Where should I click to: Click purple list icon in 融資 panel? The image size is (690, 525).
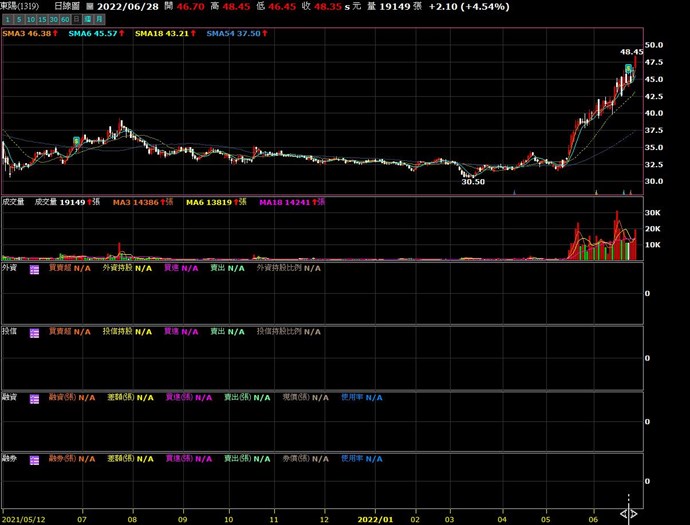pyautogui.click(x=34, y=397)
